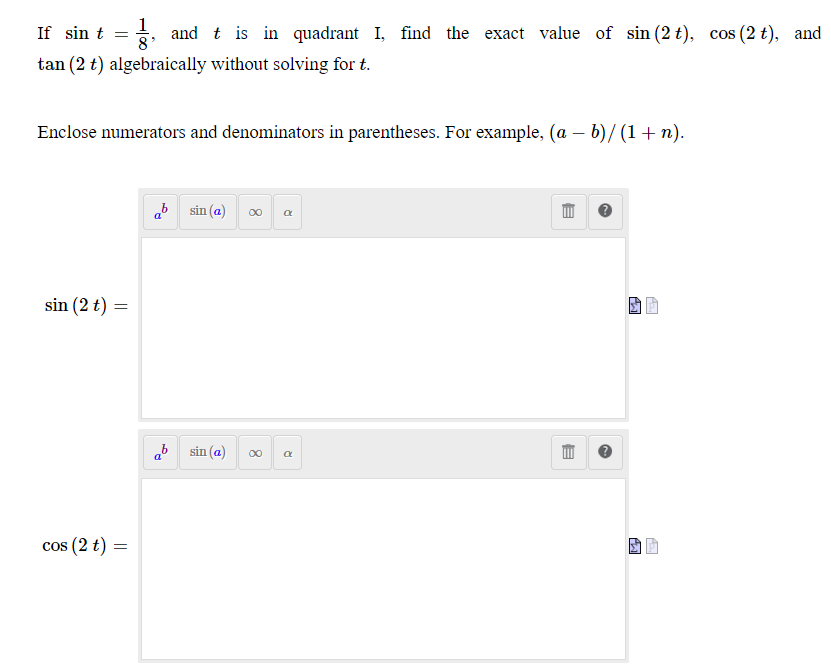Click the pale P document icon next to cos(2t)
The image size is (831, 667).
(x=651, y=545)
